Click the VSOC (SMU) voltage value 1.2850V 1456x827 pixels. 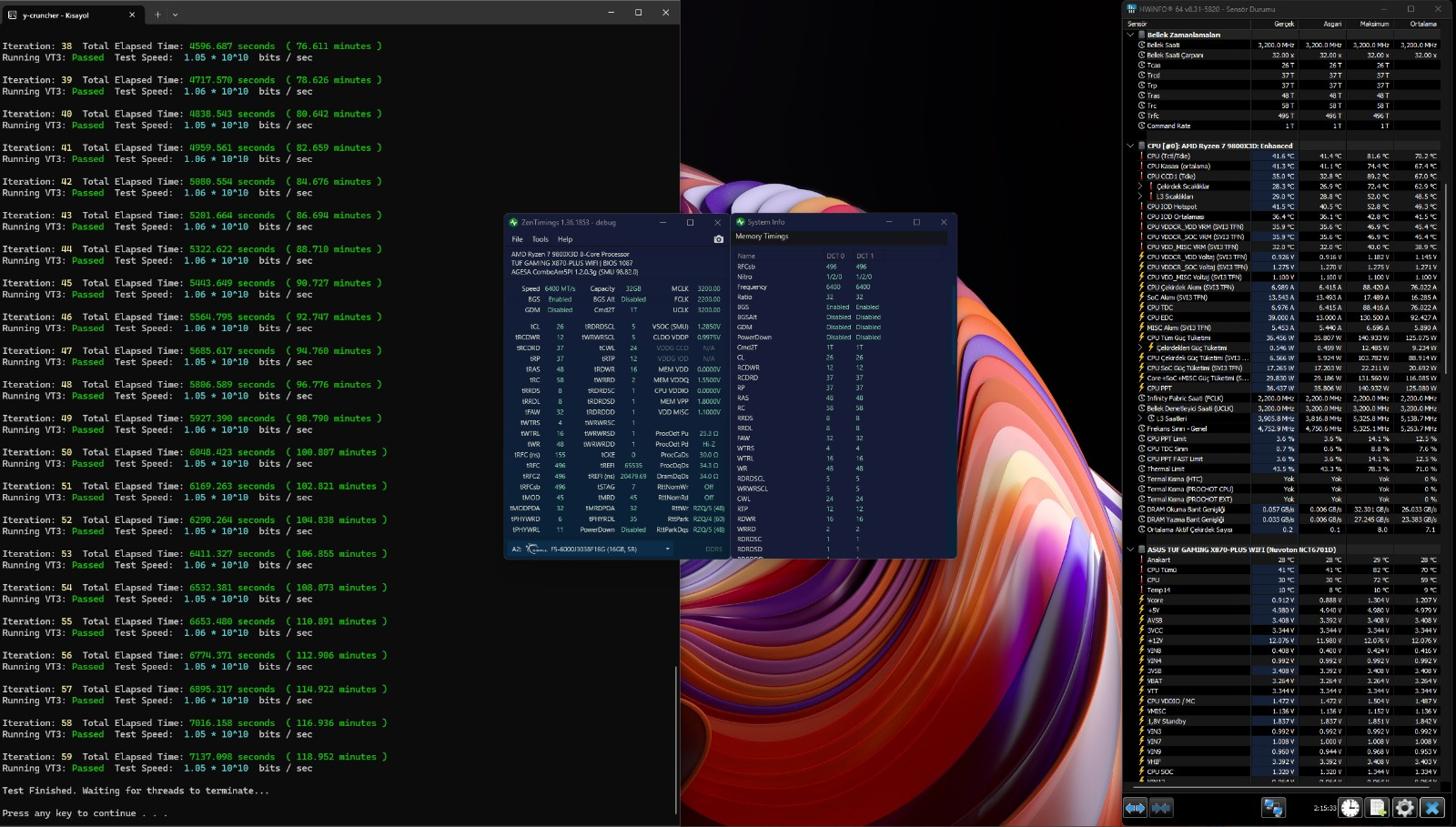(709, 327)
